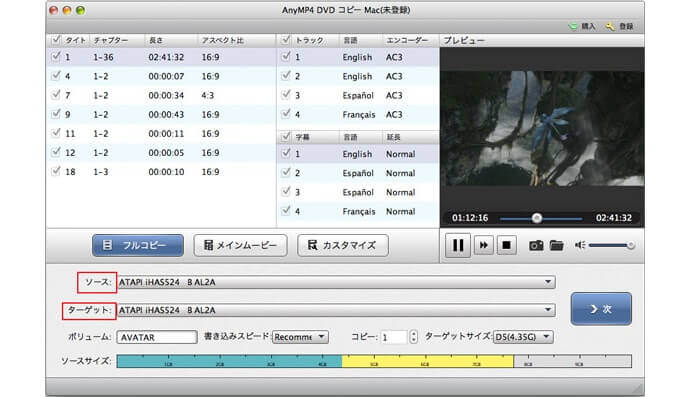Open the ターゲット target dropdown
Image resolution: width=696 pixels, height=397 pixels.
pyautogui.click(x=336, y=310)
